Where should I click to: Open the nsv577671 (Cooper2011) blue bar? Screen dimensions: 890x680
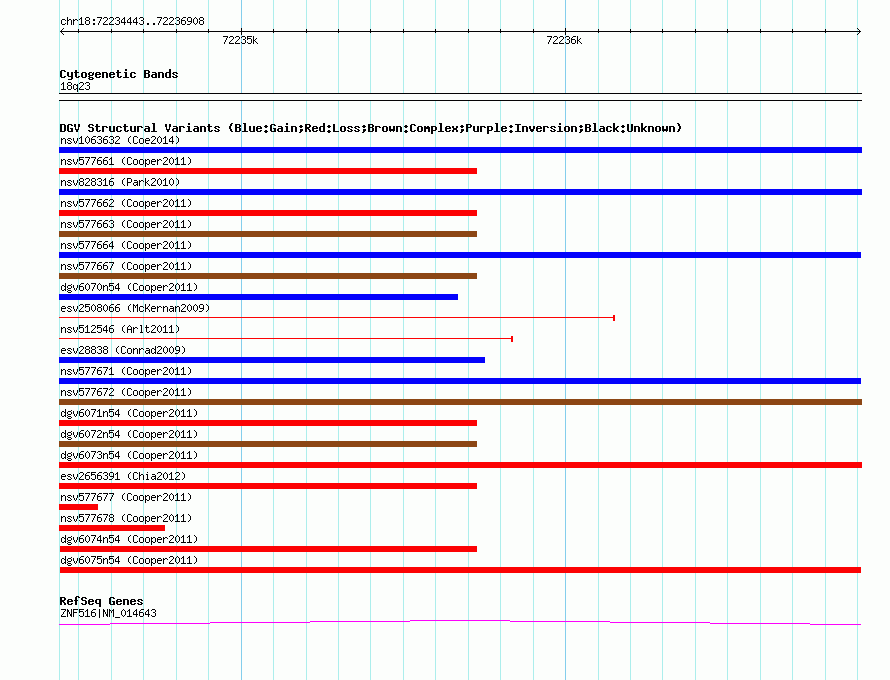tap(460, 381)
